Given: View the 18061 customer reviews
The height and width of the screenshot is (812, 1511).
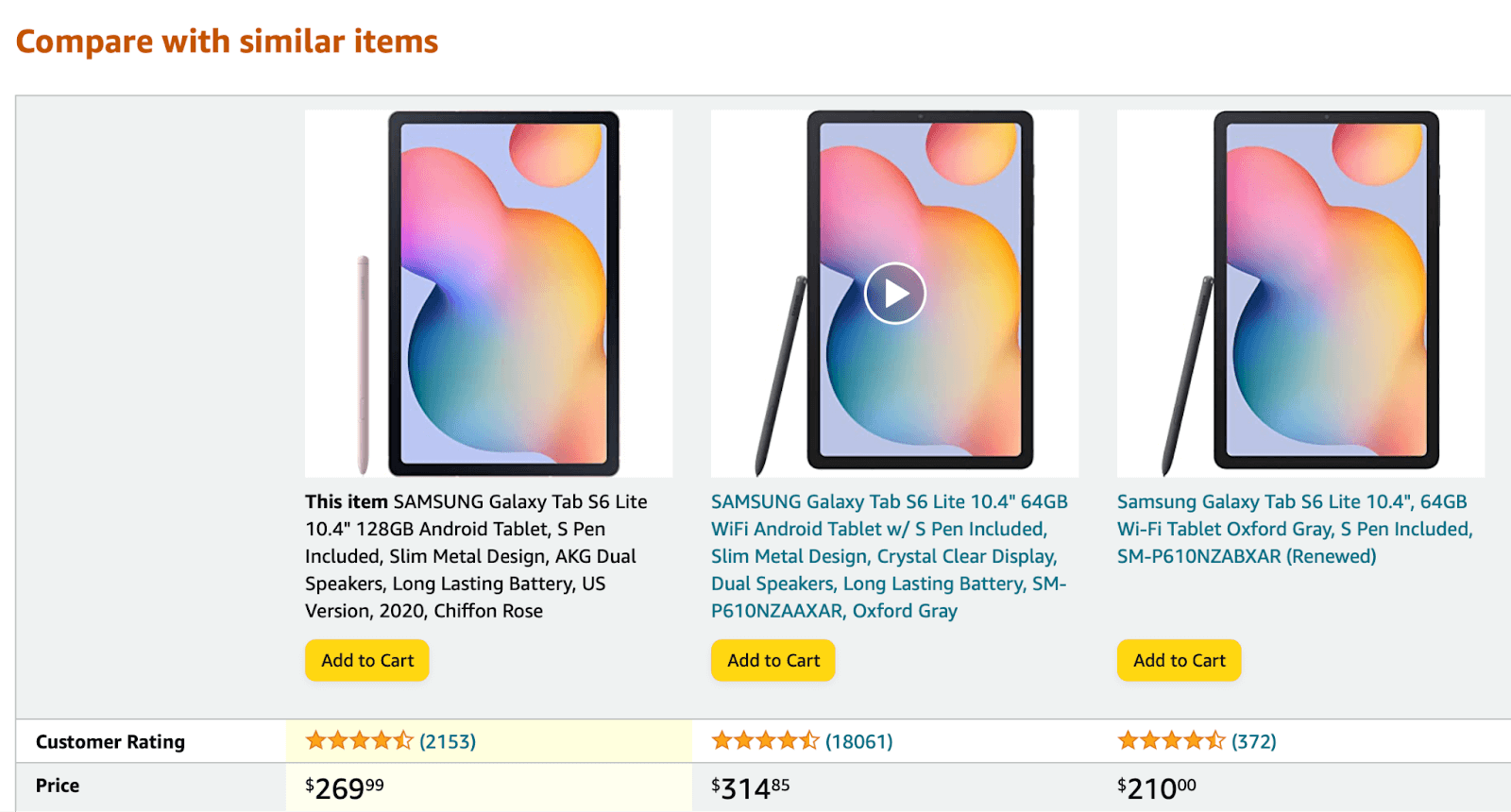Looking at the screenshot, I should click(x=860, y=741).
